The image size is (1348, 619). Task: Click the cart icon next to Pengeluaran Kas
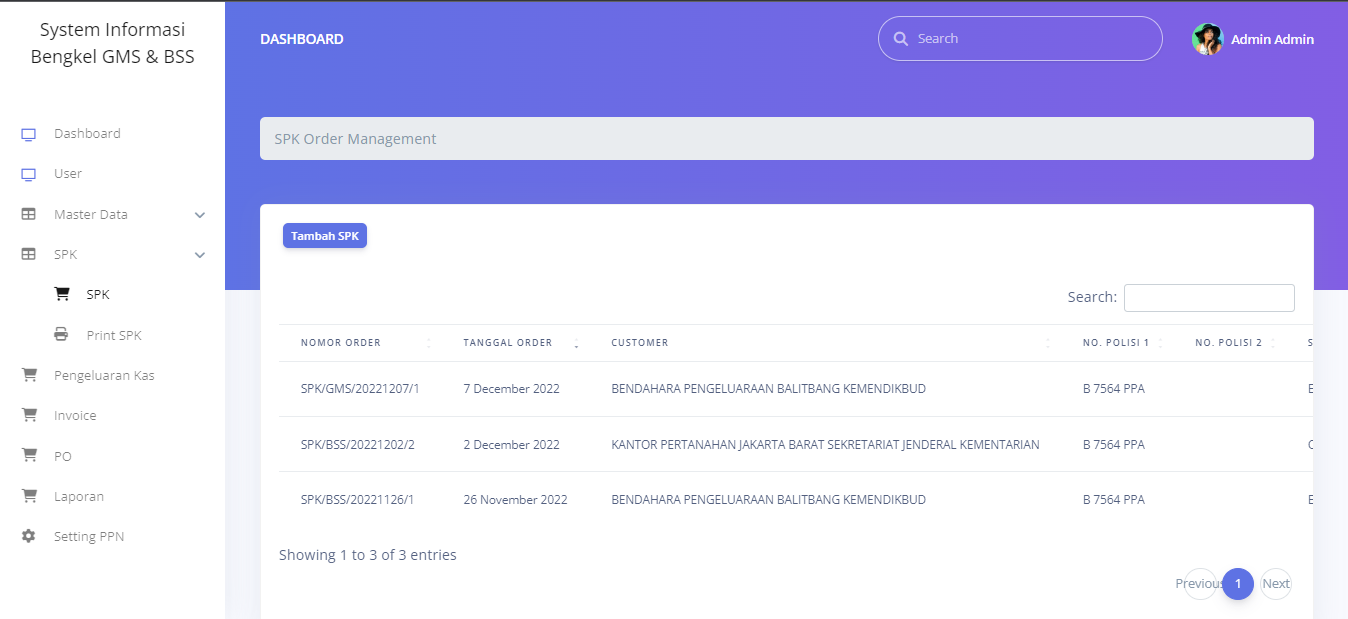[29, 375]
